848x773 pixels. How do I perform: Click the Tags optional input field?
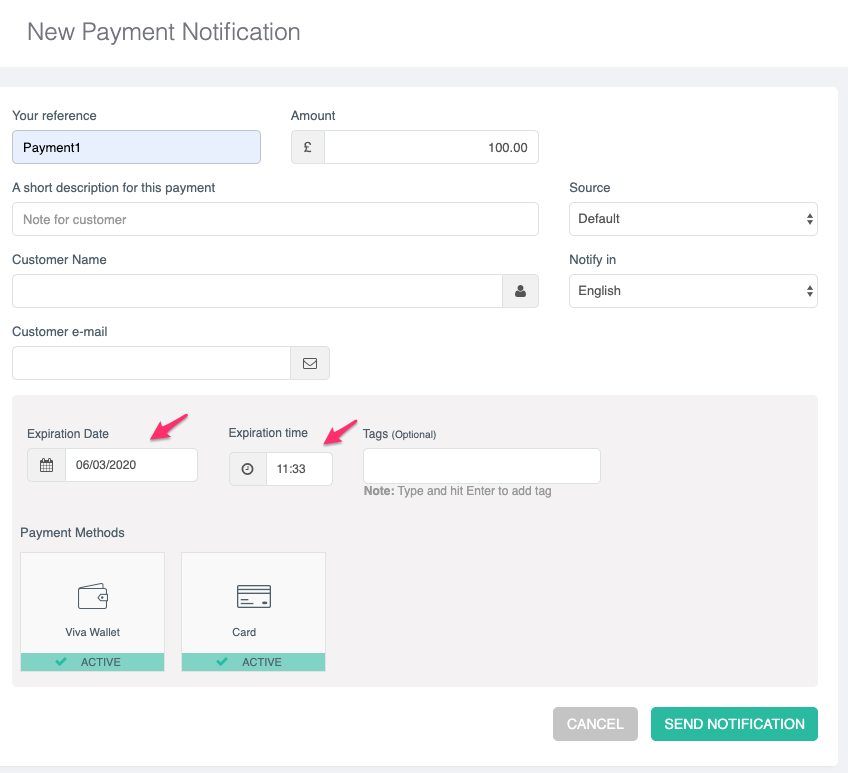tap(482, 466)
